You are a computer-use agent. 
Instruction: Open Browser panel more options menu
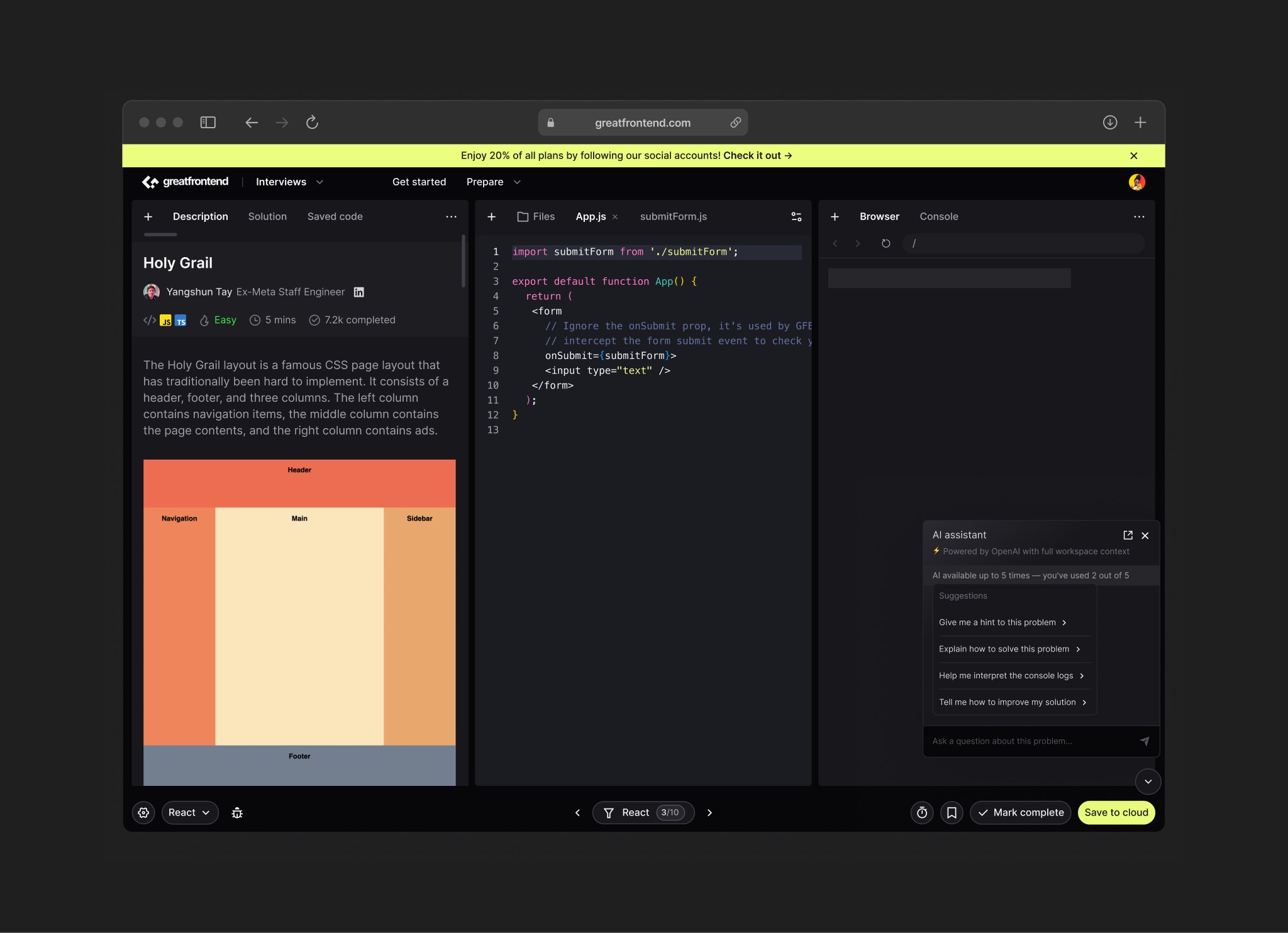(1139, 217)
